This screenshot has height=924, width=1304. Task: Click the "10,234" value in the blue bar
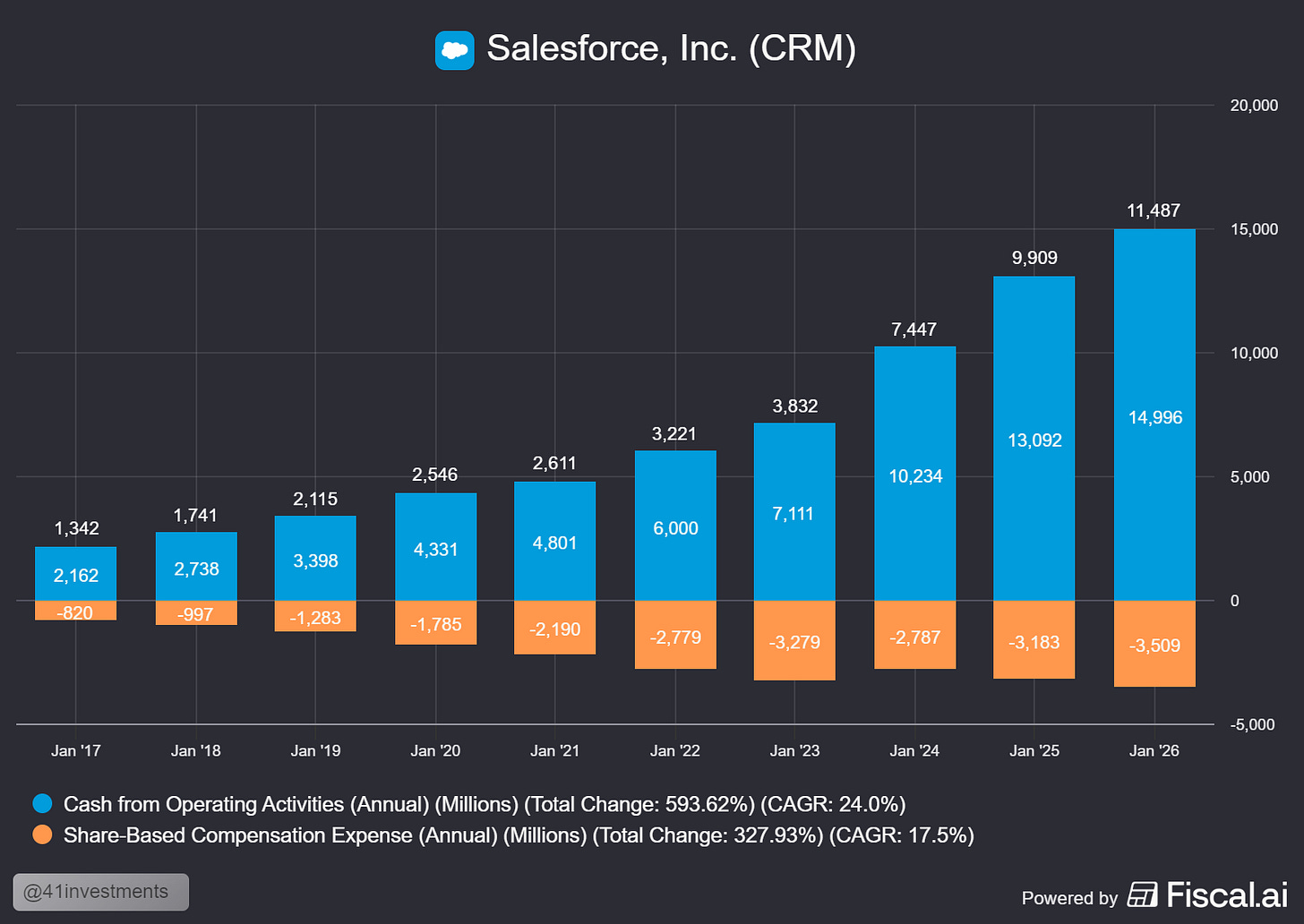915,476
